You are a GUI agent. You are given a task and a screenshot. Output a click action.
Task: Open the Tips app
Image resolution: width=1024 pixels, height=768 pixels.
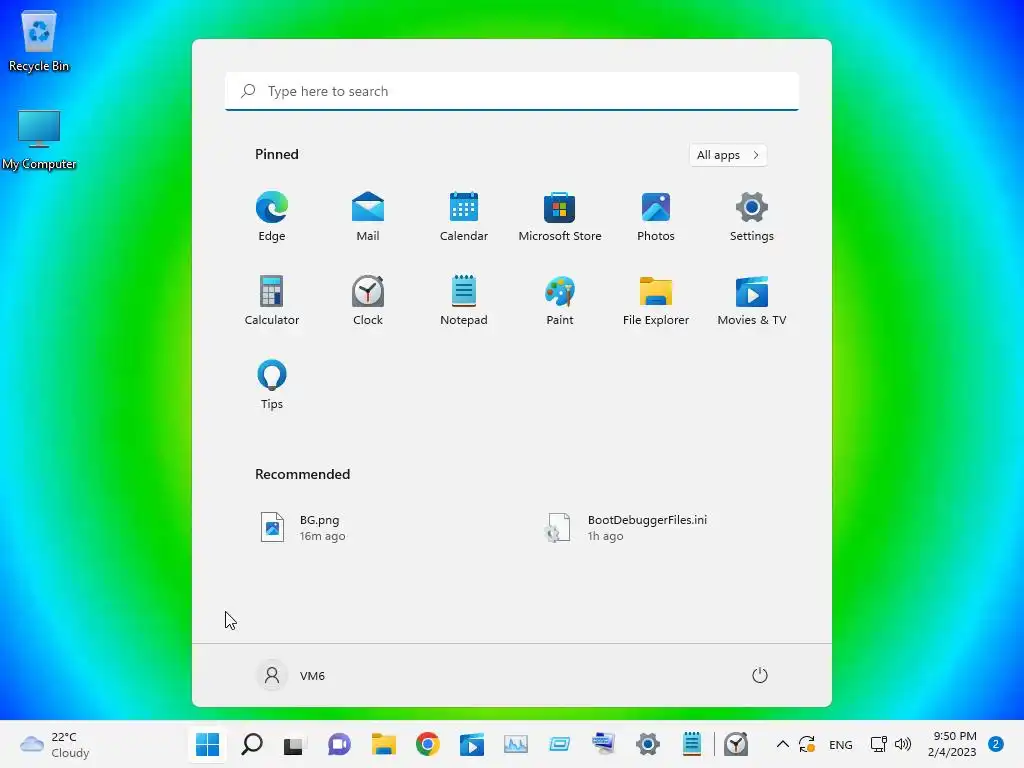click(272, 385)
